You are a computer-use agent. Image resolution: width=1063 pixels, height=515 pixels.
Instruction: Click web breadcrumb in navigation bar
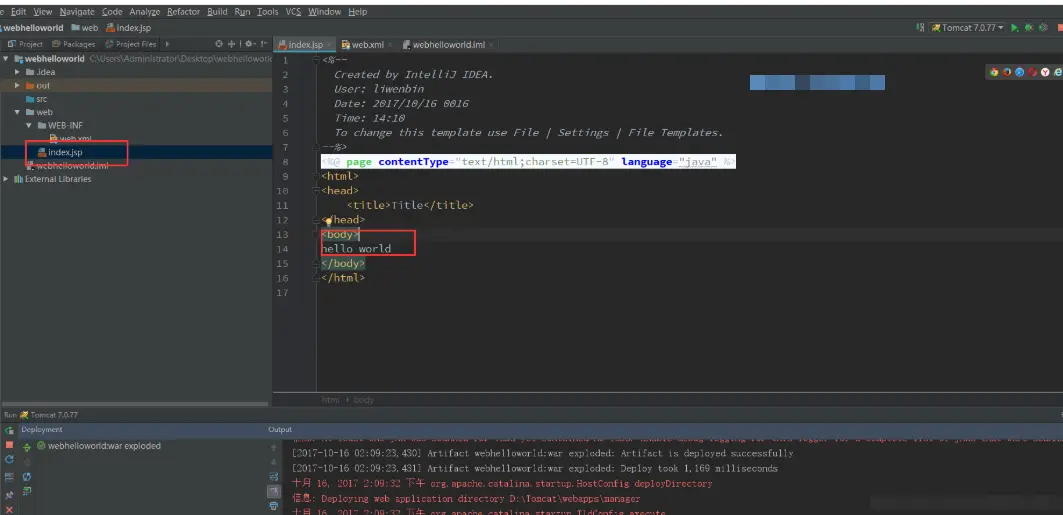pyautogui.click(x=85, y=28)
